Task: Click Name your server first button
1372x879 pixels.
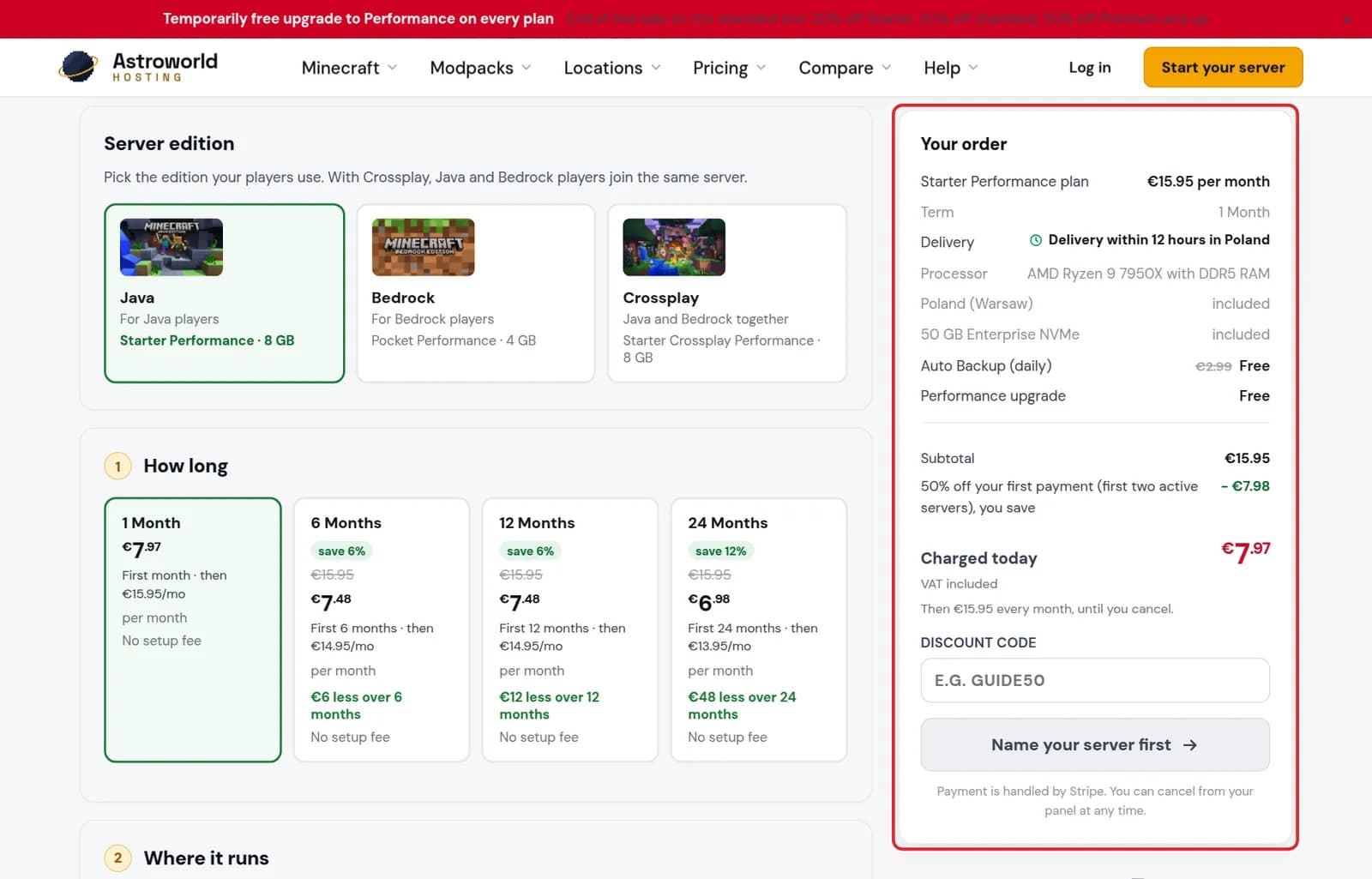Action: 1095,744
